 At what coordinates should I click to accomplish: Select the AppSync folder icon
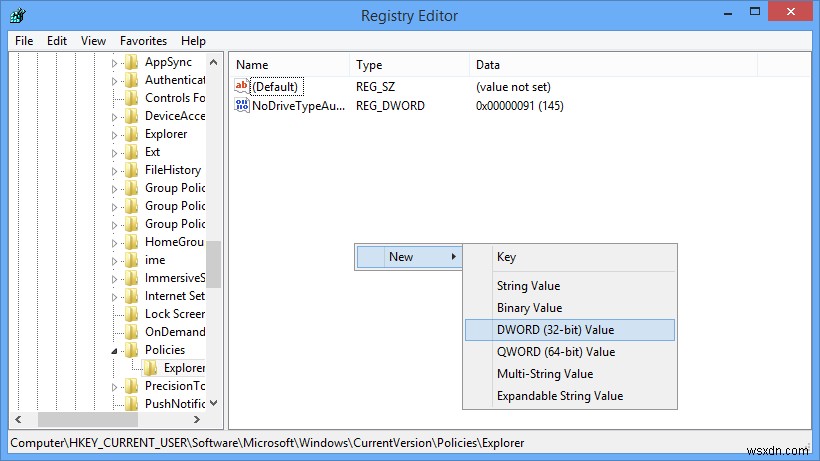[131, 62]
